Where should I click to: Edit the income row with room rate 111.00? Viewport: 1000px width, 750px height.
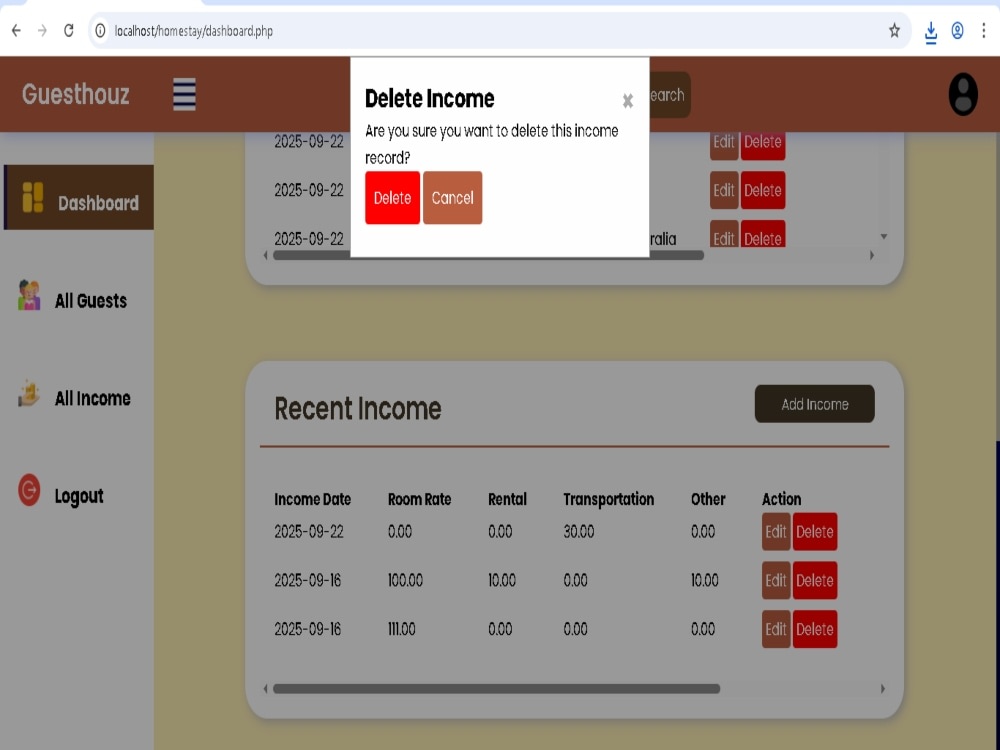[776, 629]
